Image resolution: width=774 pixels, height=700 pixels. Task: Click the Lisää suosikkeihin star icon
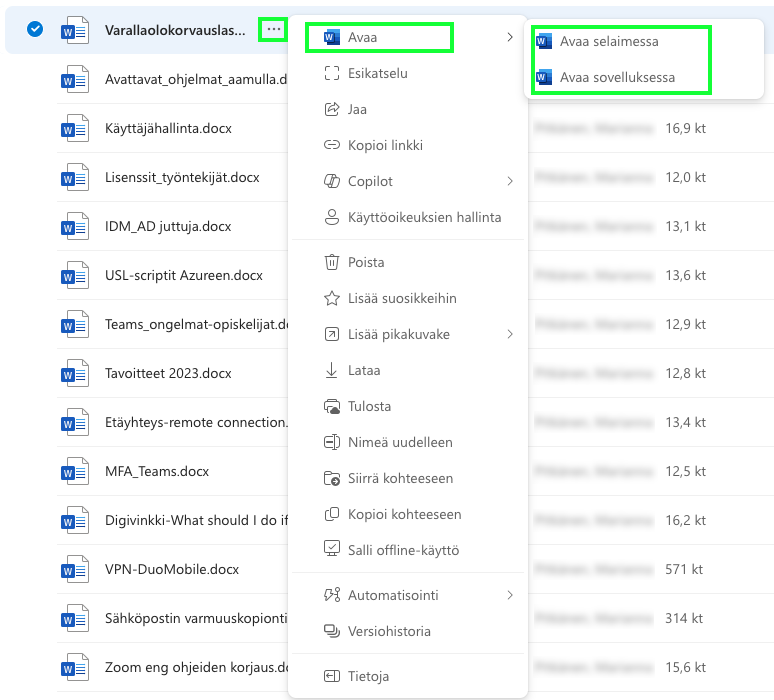coord(332,298)
